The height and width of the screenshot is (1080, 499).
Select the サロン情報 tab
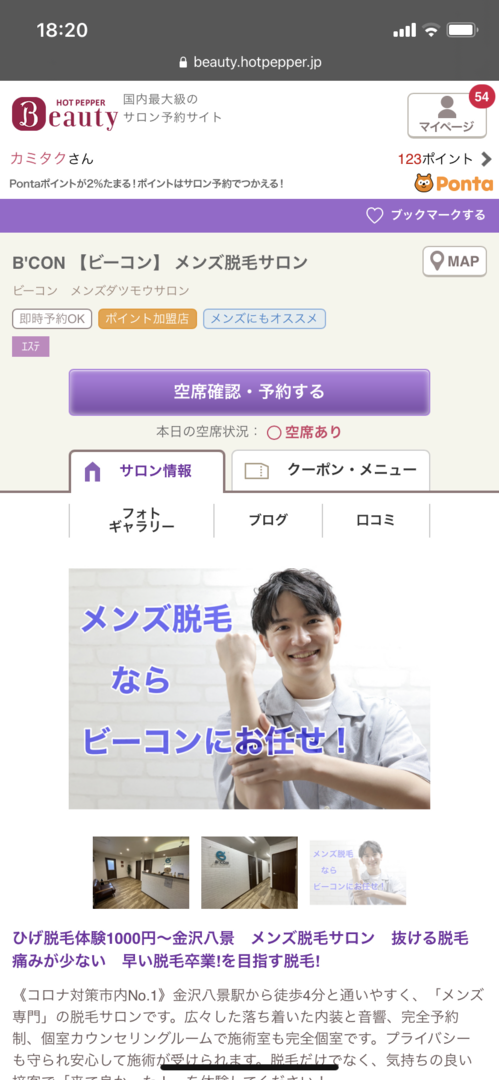[147, 471]
